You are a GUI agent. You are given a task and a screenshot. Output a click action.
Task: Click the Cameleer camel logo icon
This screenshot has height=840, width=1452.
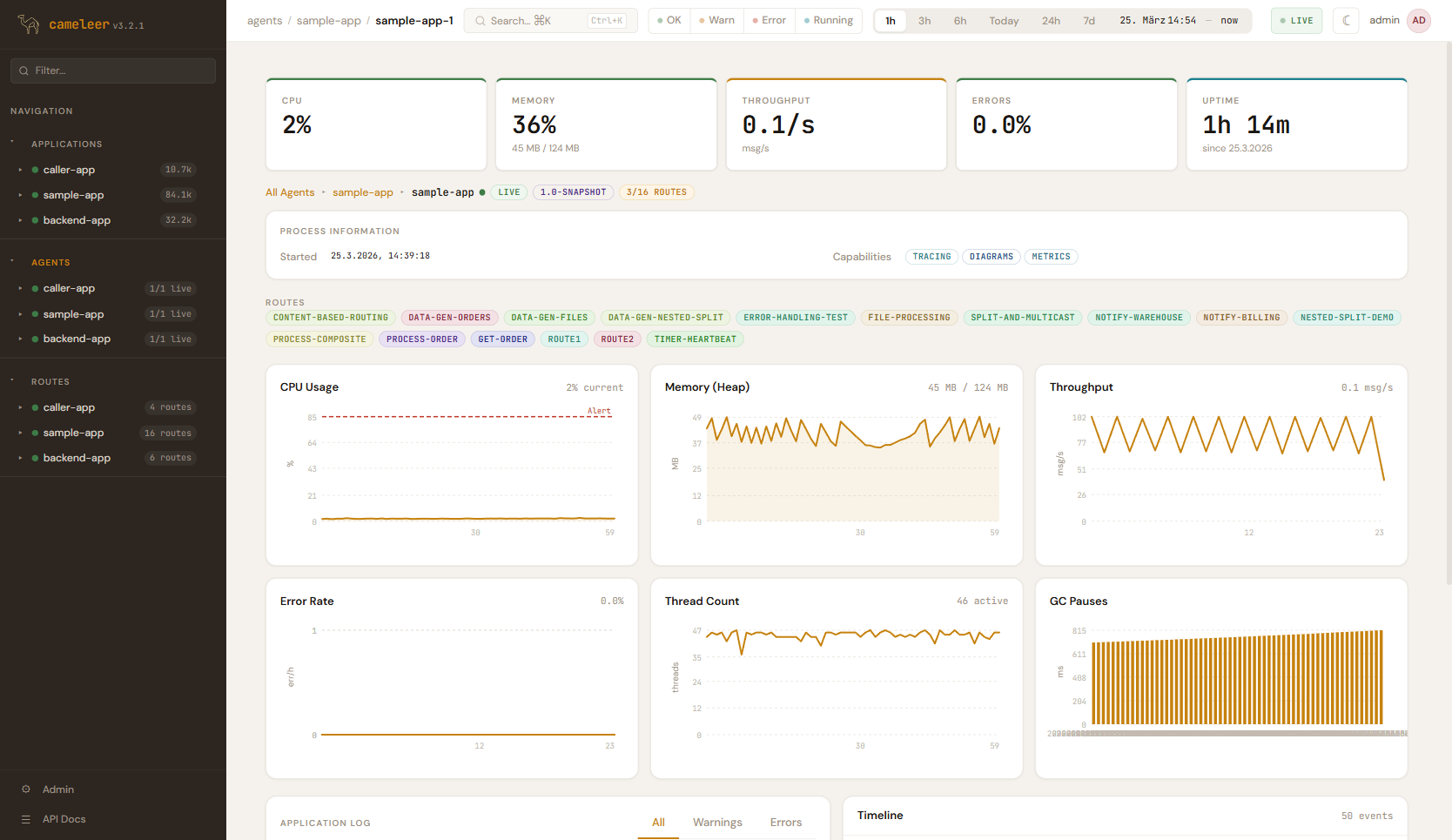(29, 24)
